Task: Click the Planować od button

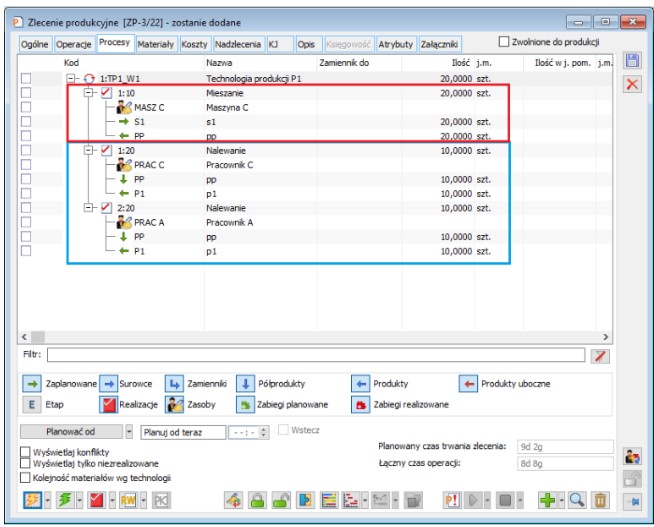Action: [71, 432]
